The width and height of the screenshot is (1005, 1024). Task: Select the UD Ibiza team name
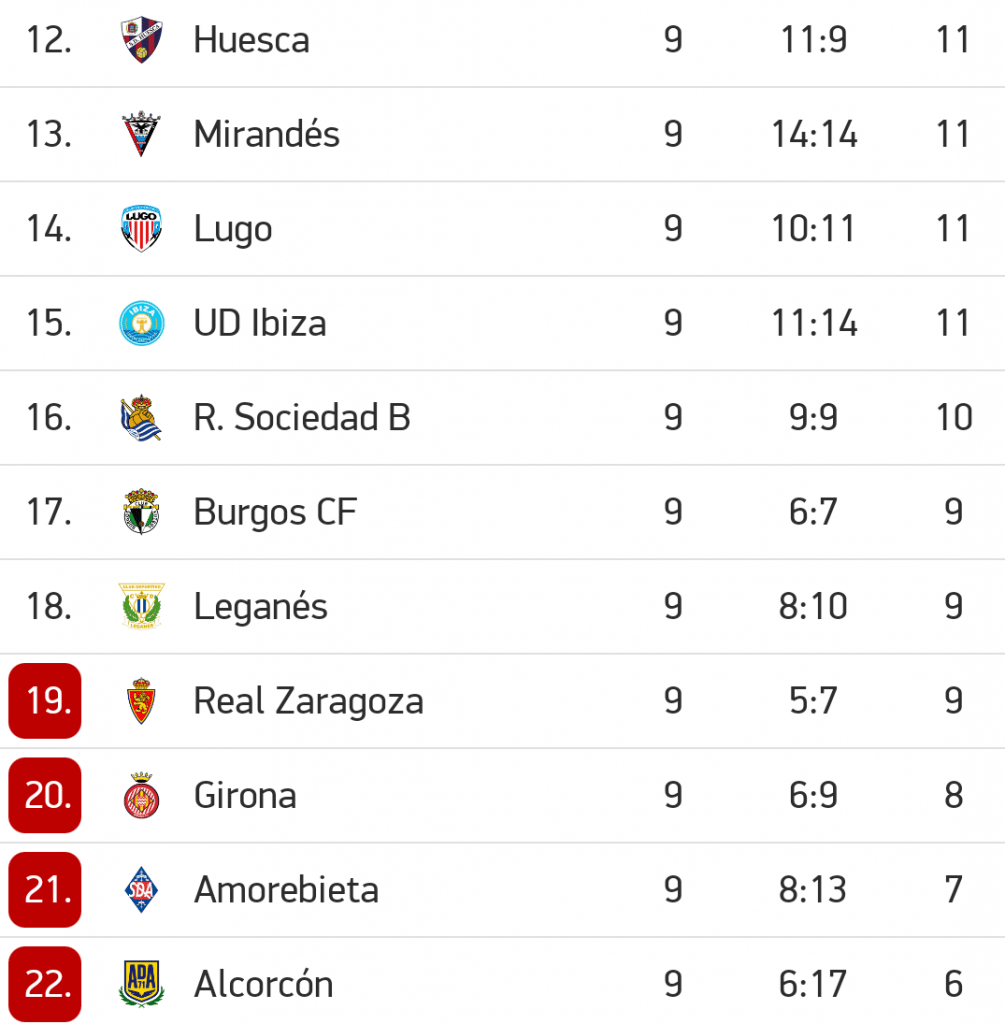point(260,323)
